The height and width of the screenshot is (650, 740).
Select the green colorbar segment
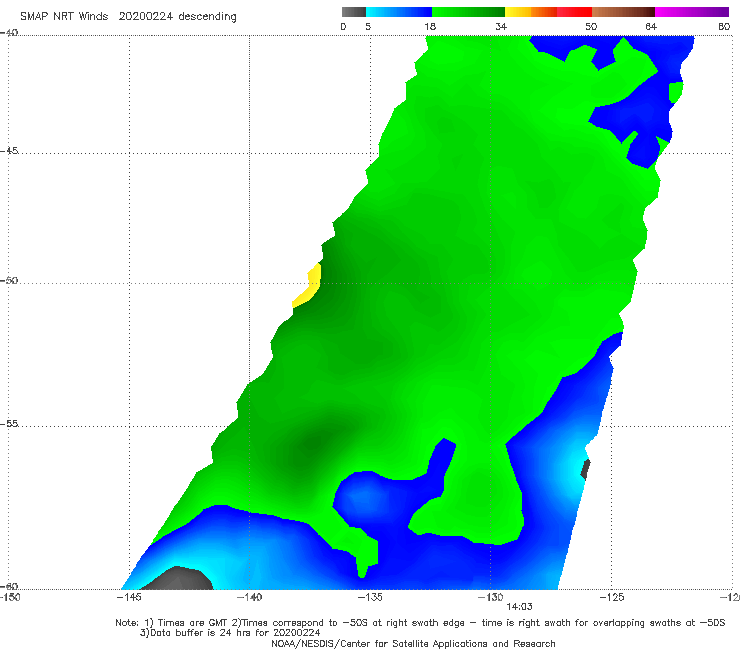coord(468,12)
